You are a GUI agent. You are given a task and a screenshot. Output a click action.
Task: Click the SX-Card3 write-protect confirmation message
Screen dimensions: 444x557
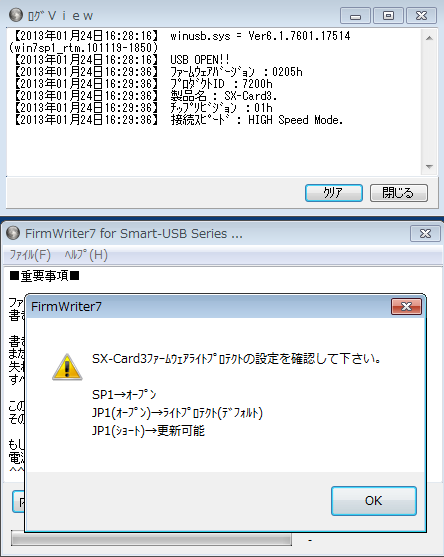click(x=236, y=359)
